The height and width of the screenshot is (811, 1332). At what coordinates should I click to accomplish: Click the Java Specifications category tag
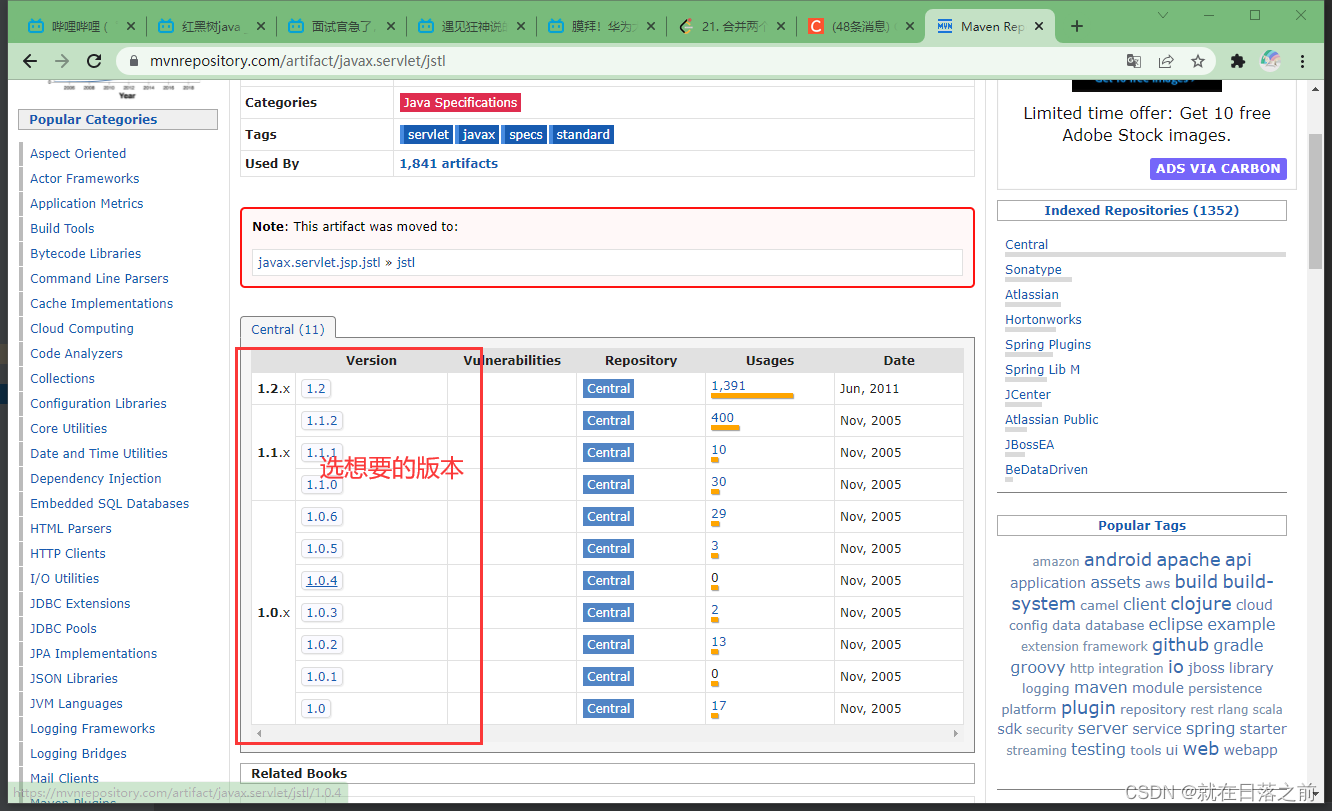pyautogui.click(x=460, y=102)
